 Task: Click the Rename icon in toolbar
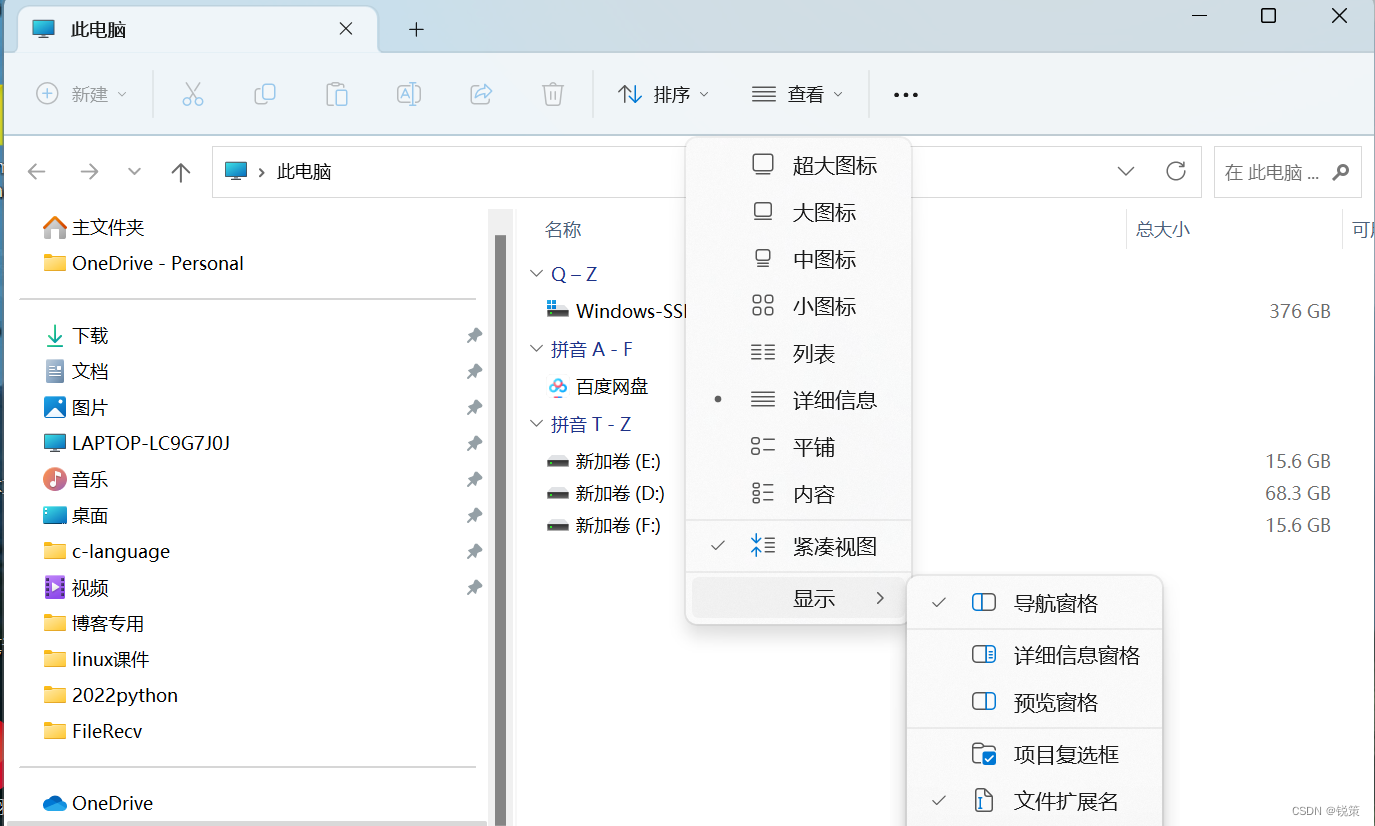[408, 94]
